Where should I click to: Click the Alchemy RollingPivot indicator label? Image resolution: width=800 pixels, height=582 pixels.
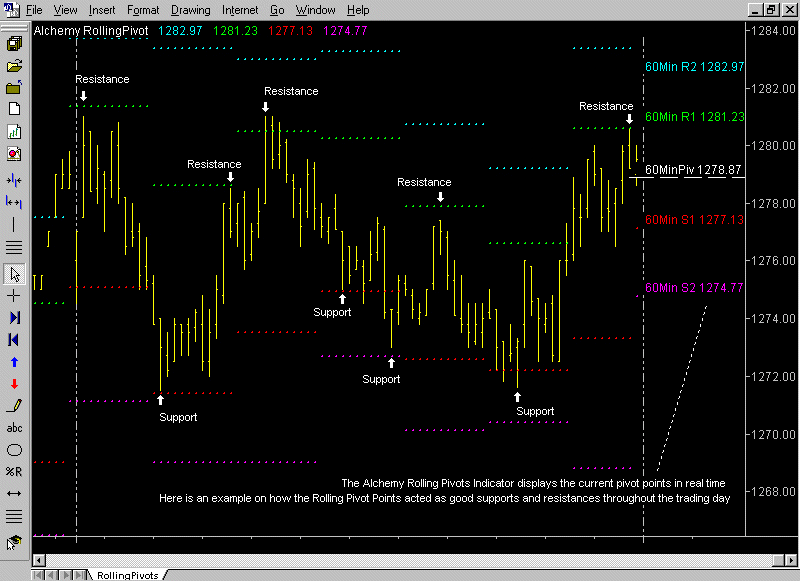click(x=91, y=31)
